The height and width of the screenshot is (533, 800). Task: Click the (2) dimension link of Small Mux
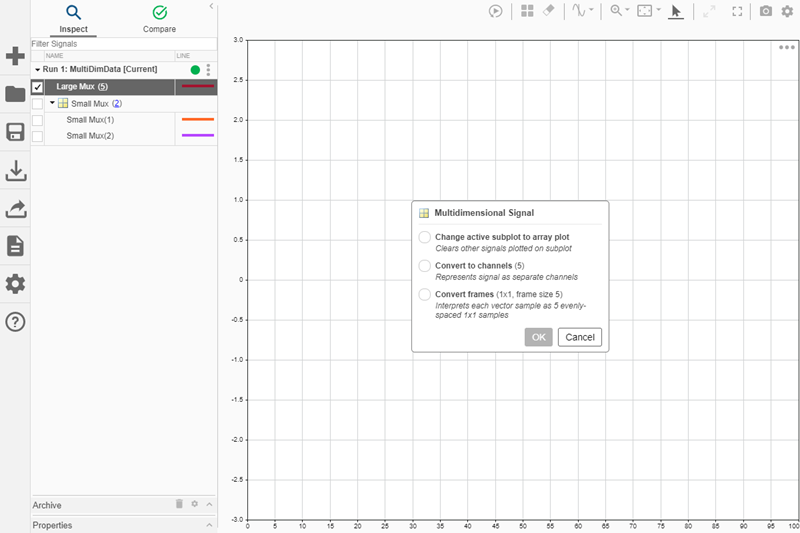[117, 104]
